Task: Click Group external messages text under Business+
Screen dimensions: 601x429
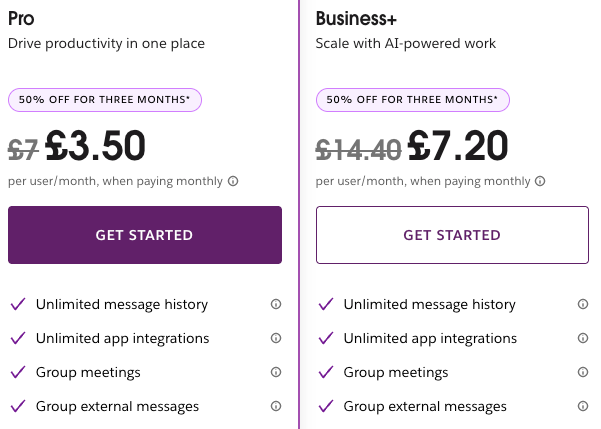Action: tap(425, 406)
